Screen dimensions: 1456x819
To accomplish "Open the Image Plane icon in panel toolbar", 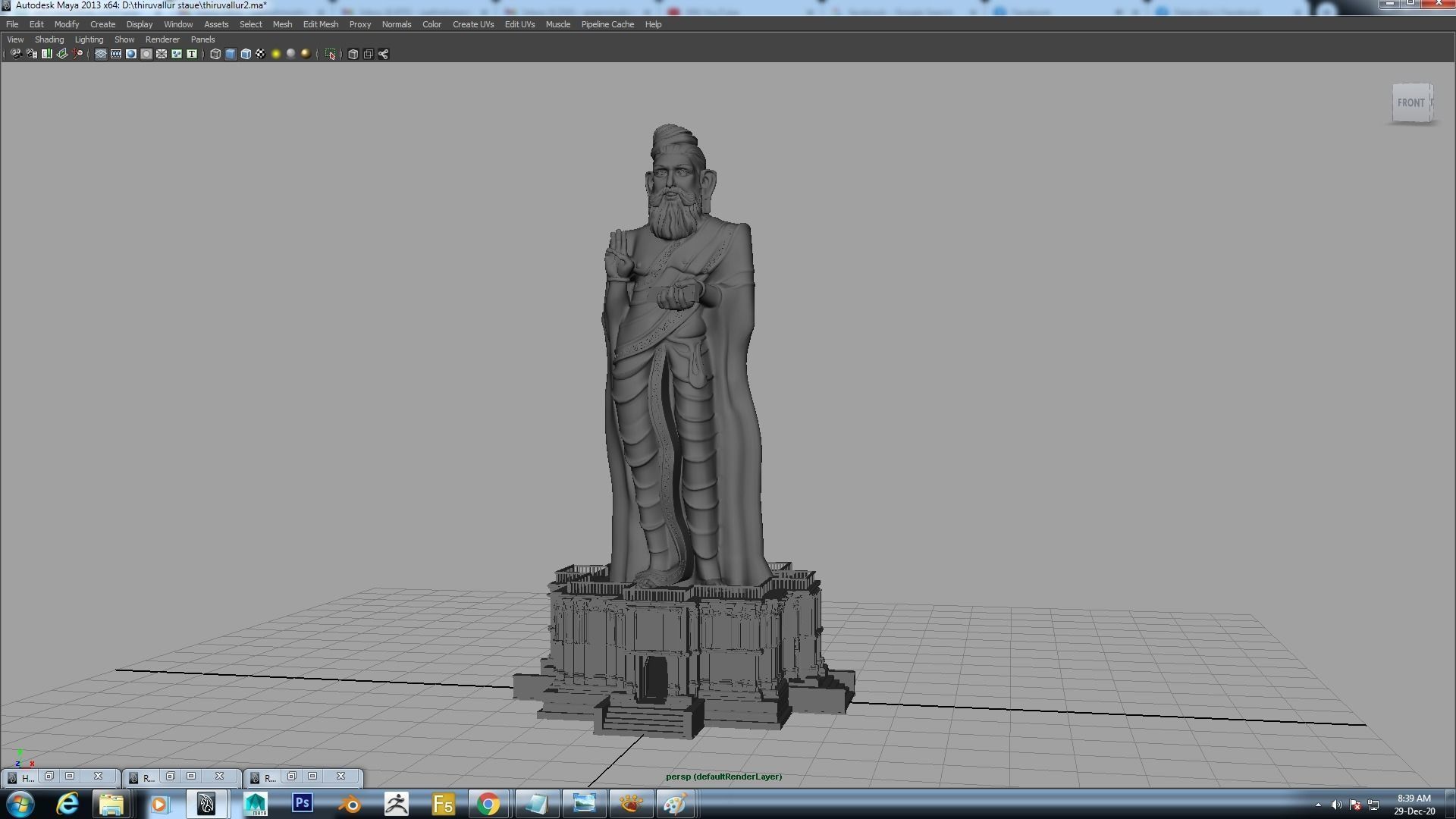I will (x=62, y=54).
